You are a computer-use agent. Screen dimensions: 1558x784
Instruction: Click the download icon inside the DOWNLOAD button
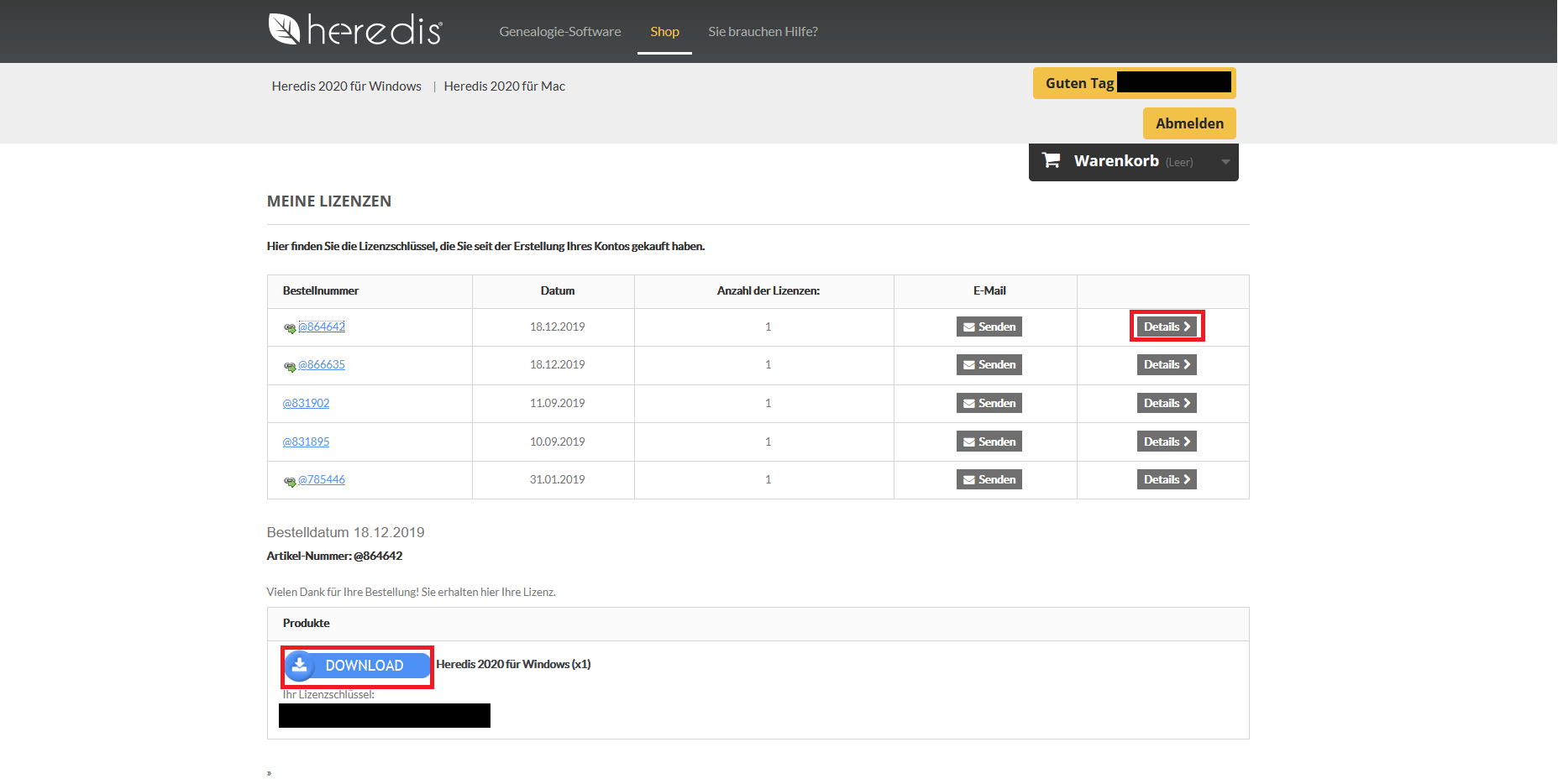(x=301, y=665)
